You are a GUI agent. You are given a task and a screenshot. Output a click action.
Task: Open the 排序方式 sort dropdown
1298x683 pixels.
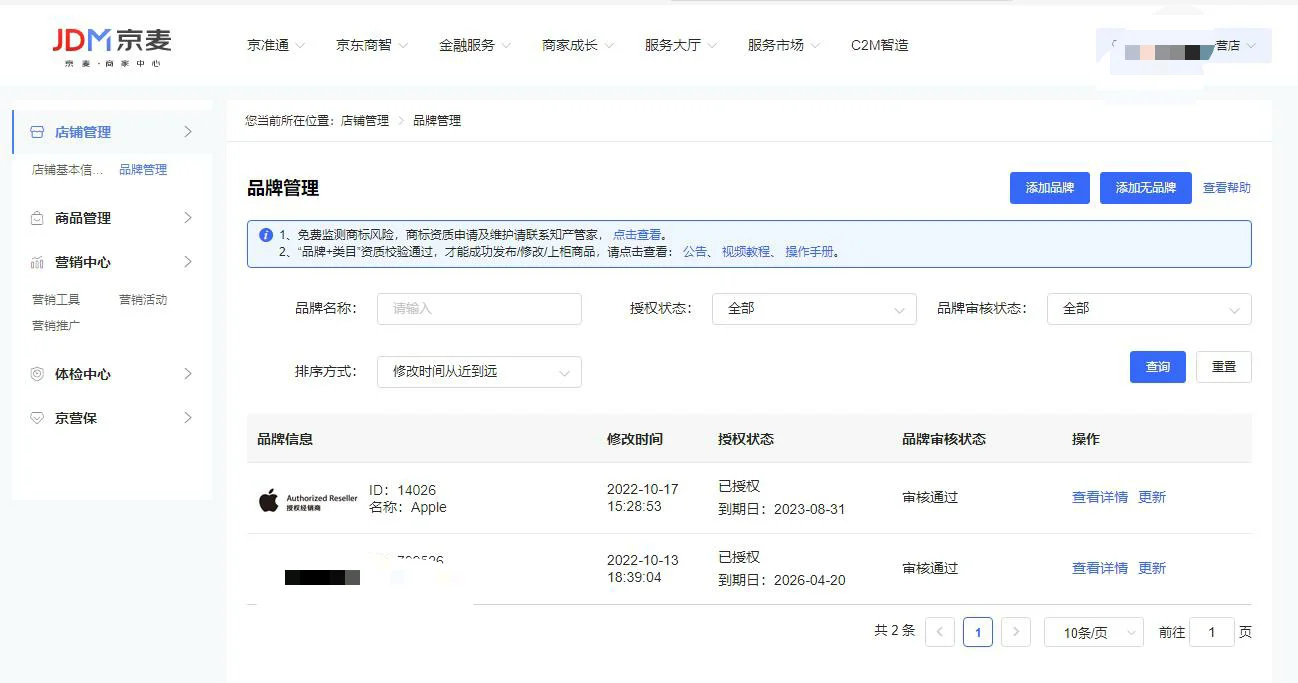479,372
